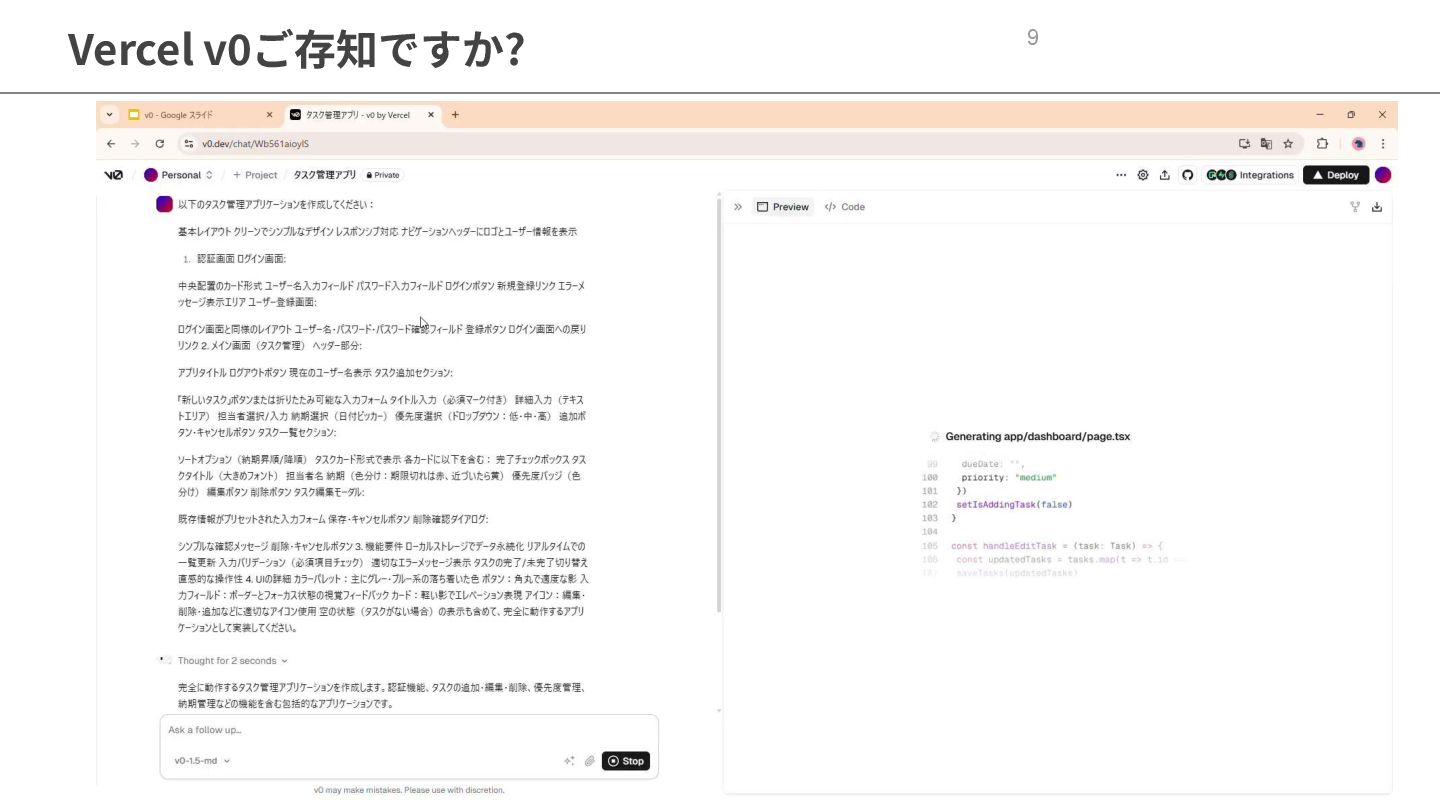Open the user avatar beside Deploy
The height and width of the screenshot is (810, 1440).
coord(1383,175)
